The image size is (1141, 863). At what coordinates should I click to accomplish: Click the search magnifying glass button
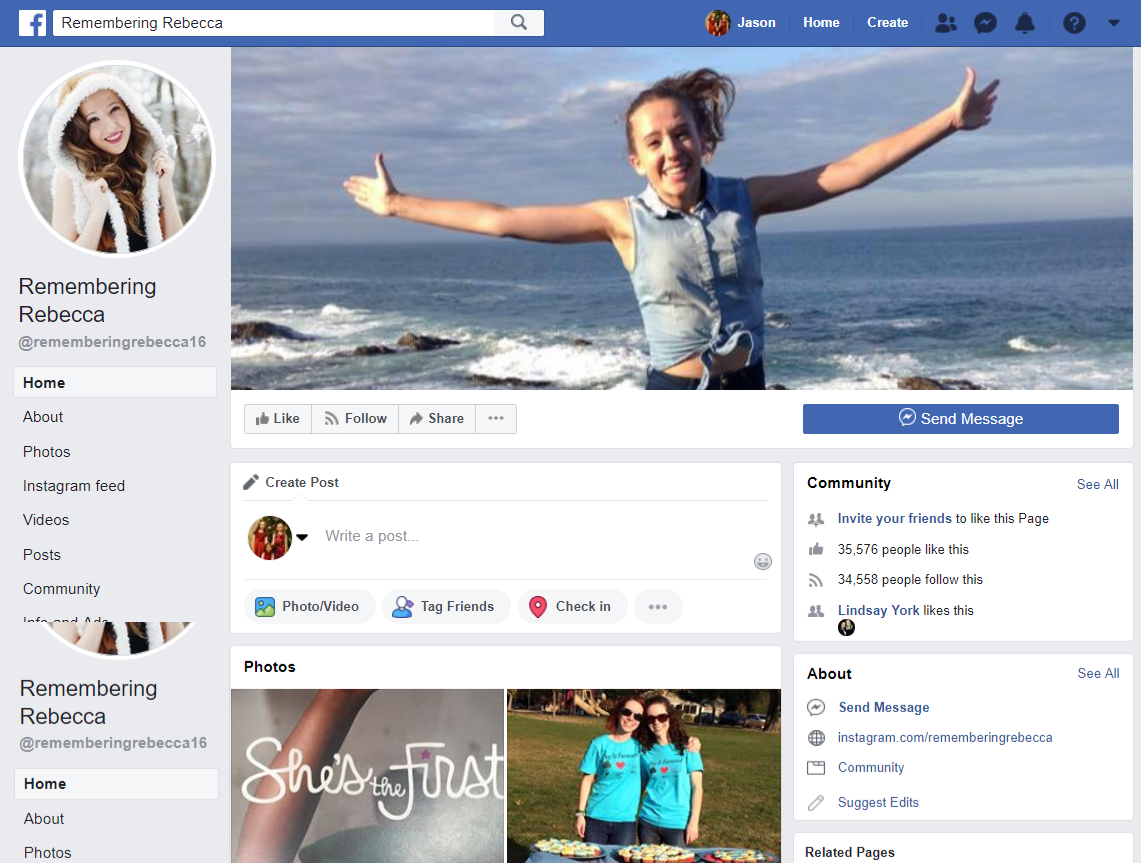518,23
